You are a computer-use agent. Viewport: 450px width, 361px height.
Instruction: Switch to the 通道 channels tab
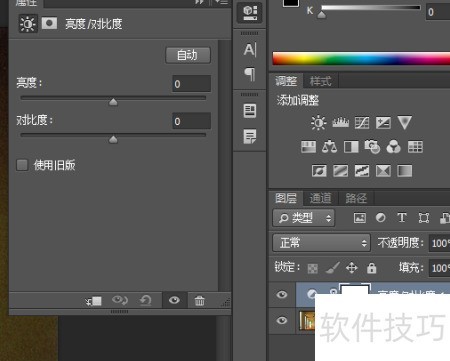pos(320,198)
